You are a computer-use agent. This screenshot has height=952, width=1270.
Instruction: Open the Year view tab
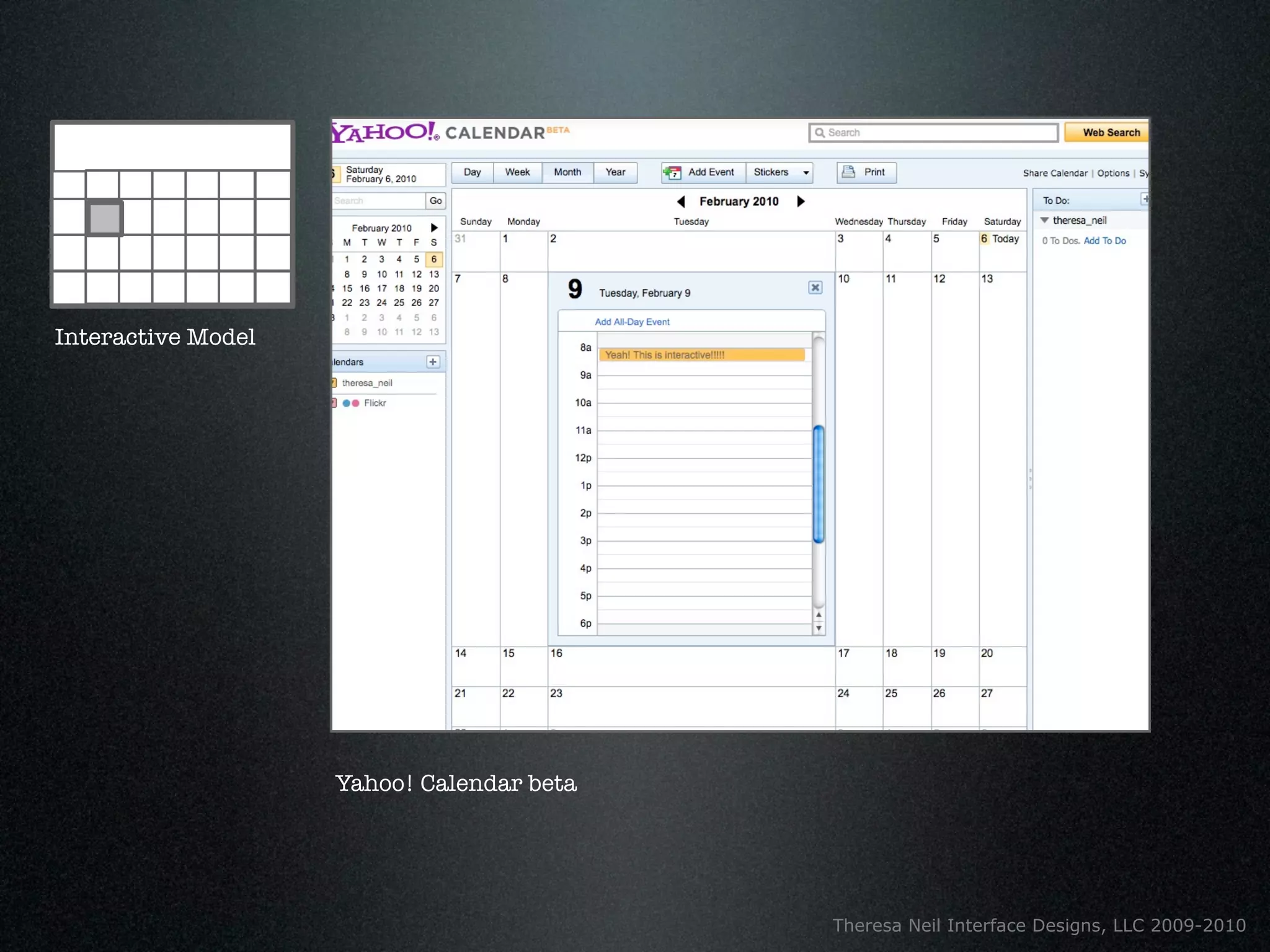pos(615,172)
